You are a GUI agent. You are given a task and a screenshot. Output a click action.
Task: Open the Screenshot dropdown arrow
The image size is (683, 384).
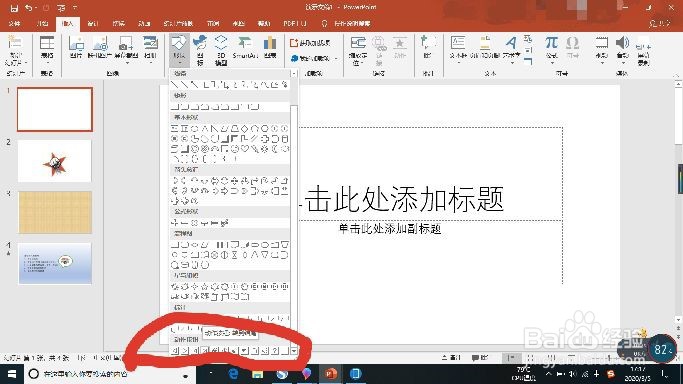click(127, 63)
